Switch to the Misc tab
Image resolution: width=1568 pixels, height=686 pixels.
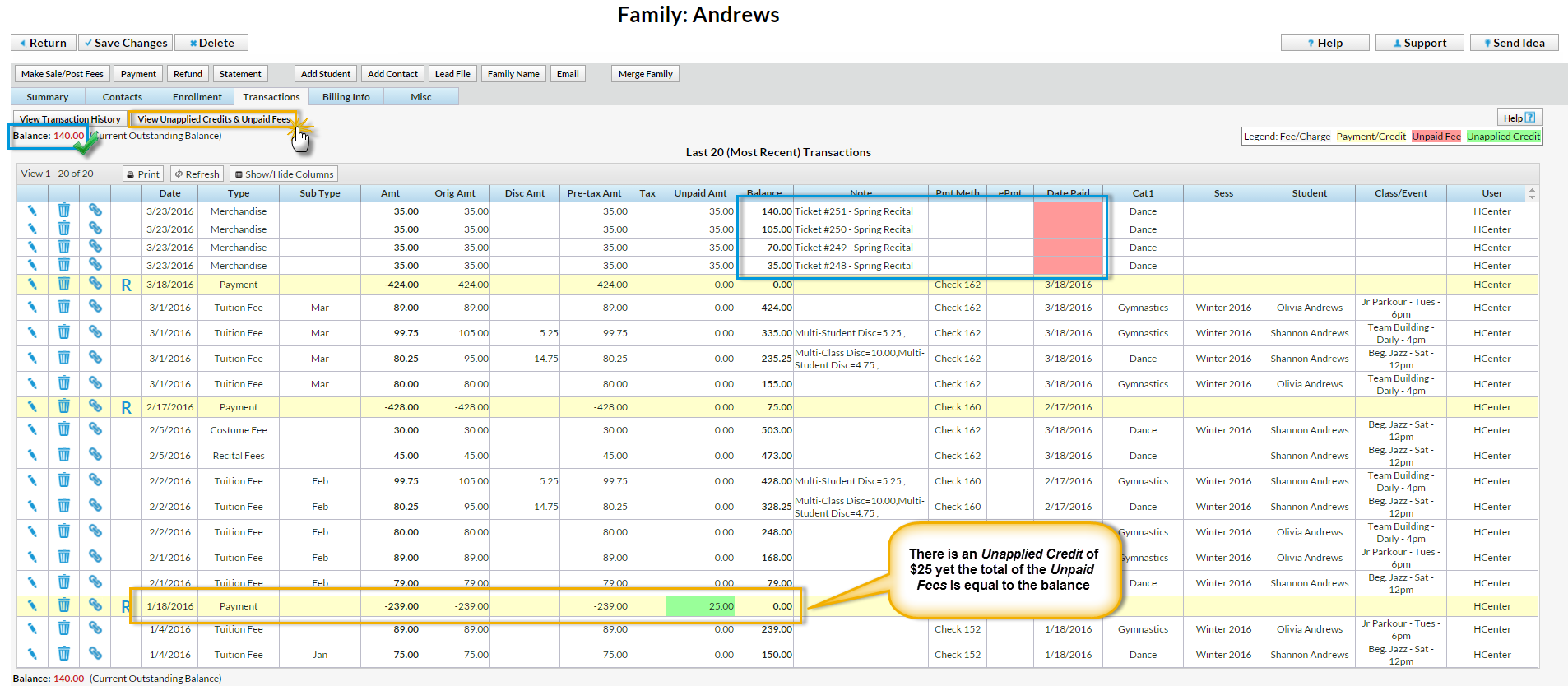pos(420,97)
